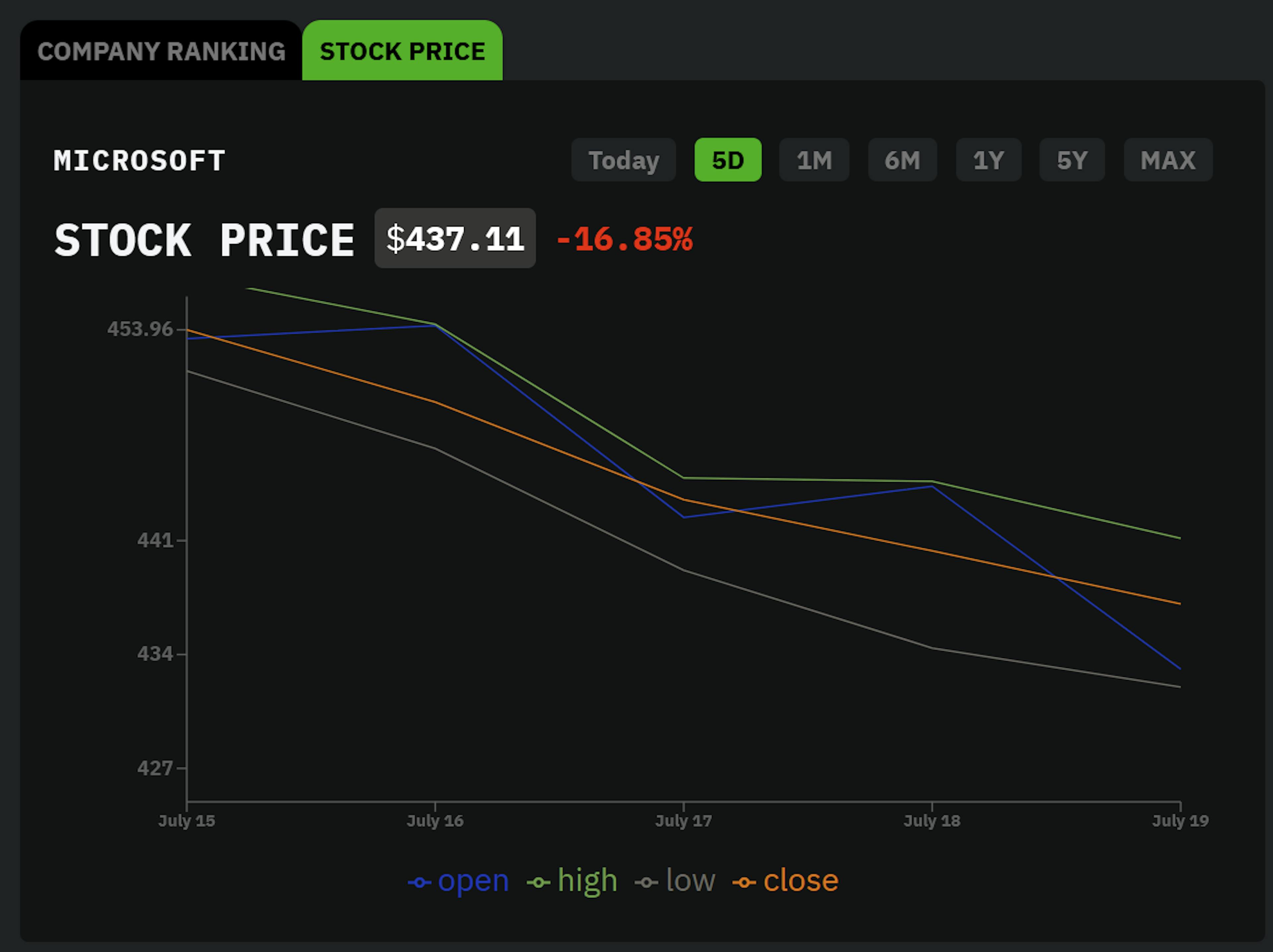Select the 5D time range button
This screenshot has width=1273, height=952.
pyautogui.click(x=727, y=160)
